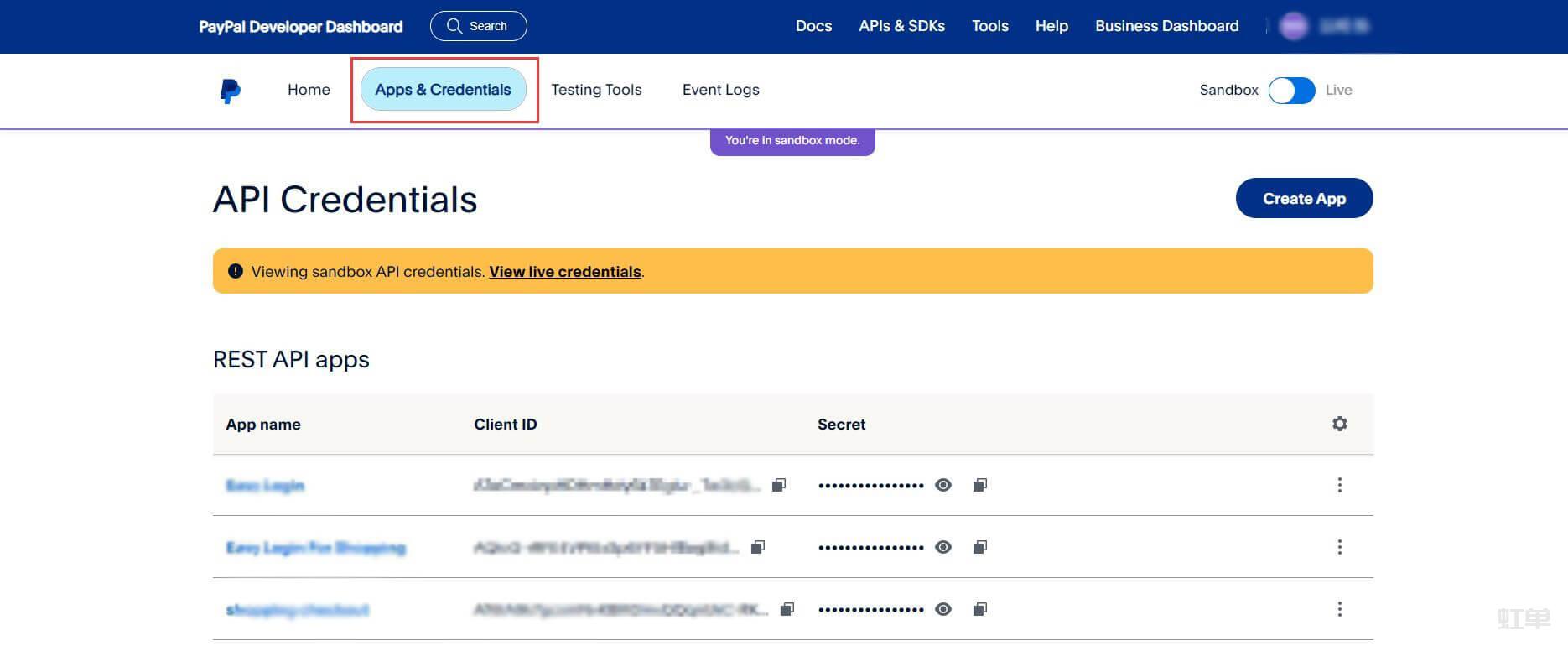Open Help in the top navigation
The image size is (1568, 646).
(x=1051, y=26)
